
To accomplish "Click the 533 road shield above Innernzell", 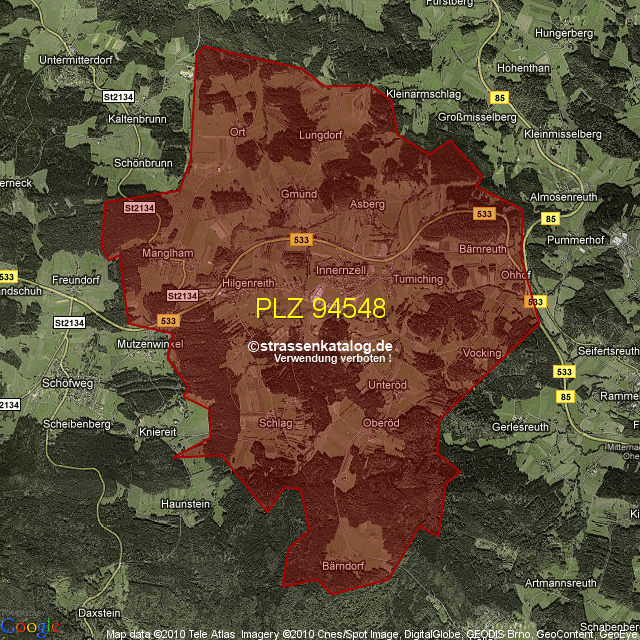I will tap(300, 240).
